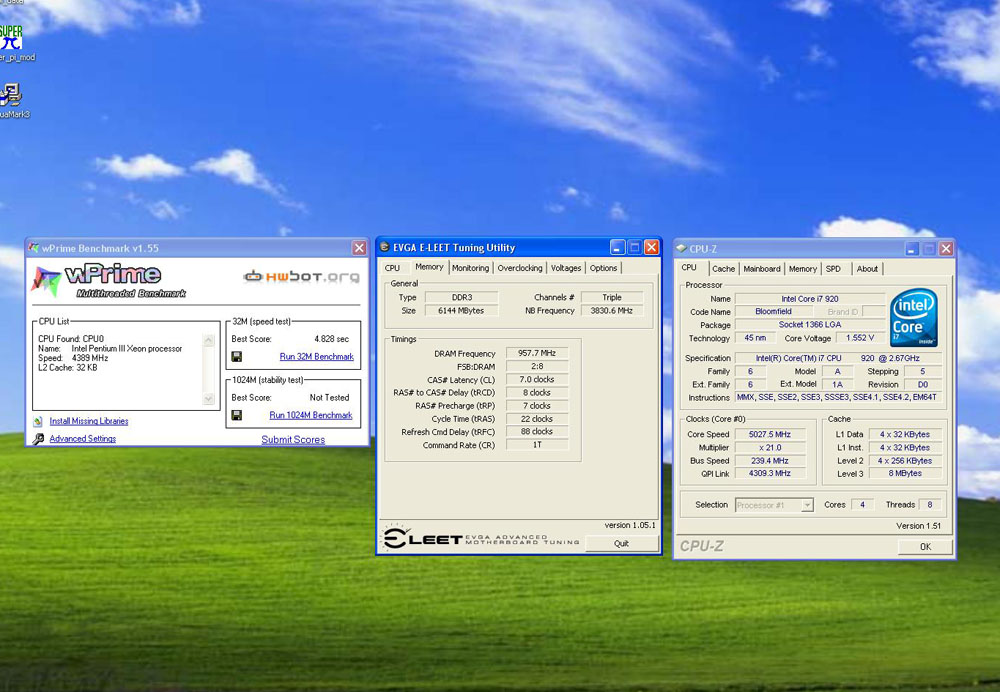The width and height of the screenshot is (1000, 692).
Task: Click the NB Frequency 3830.6 MHz value
Action: 612,311
